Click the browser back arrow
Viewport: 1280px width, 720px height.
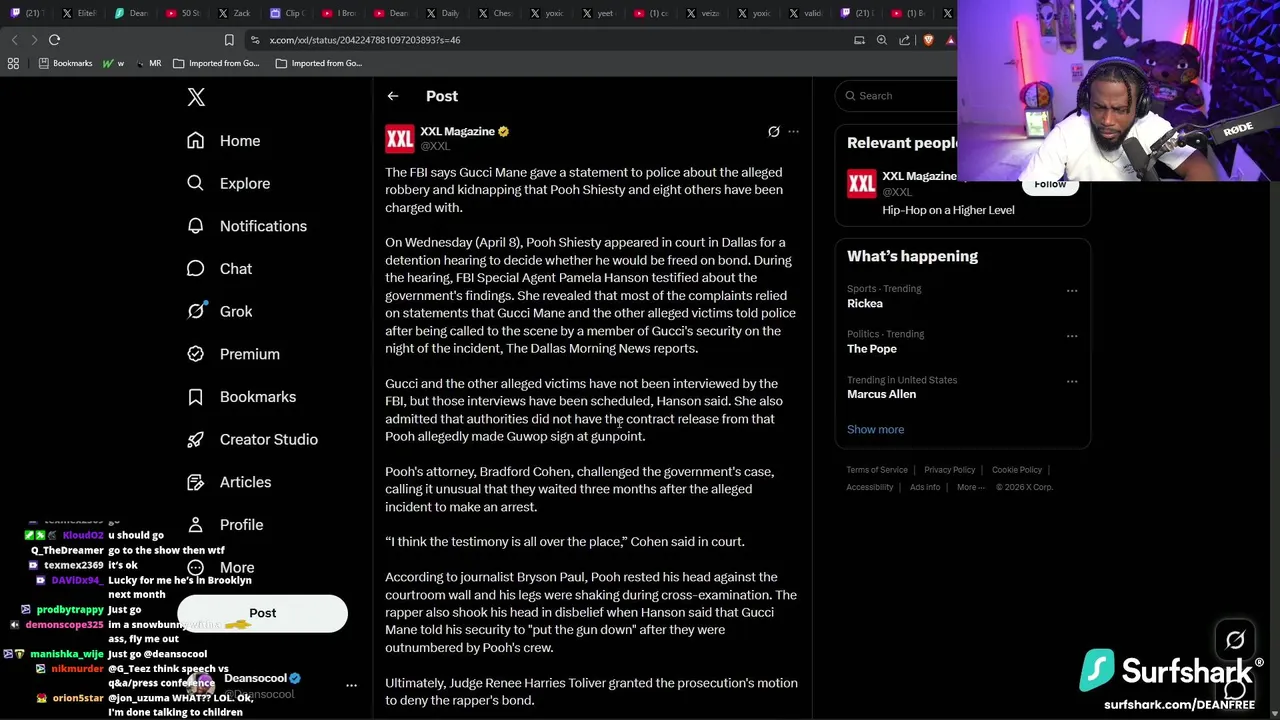(14, 40)
